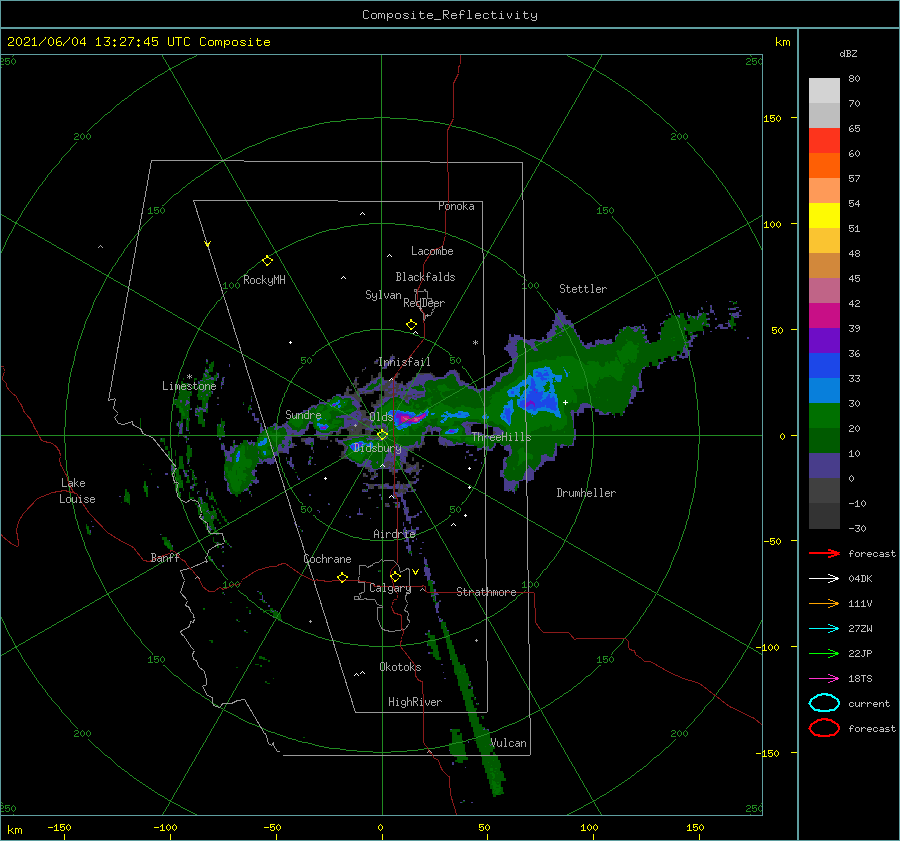Click the Didsbury city label
The image size is (900, 841).
click(377, 448)
